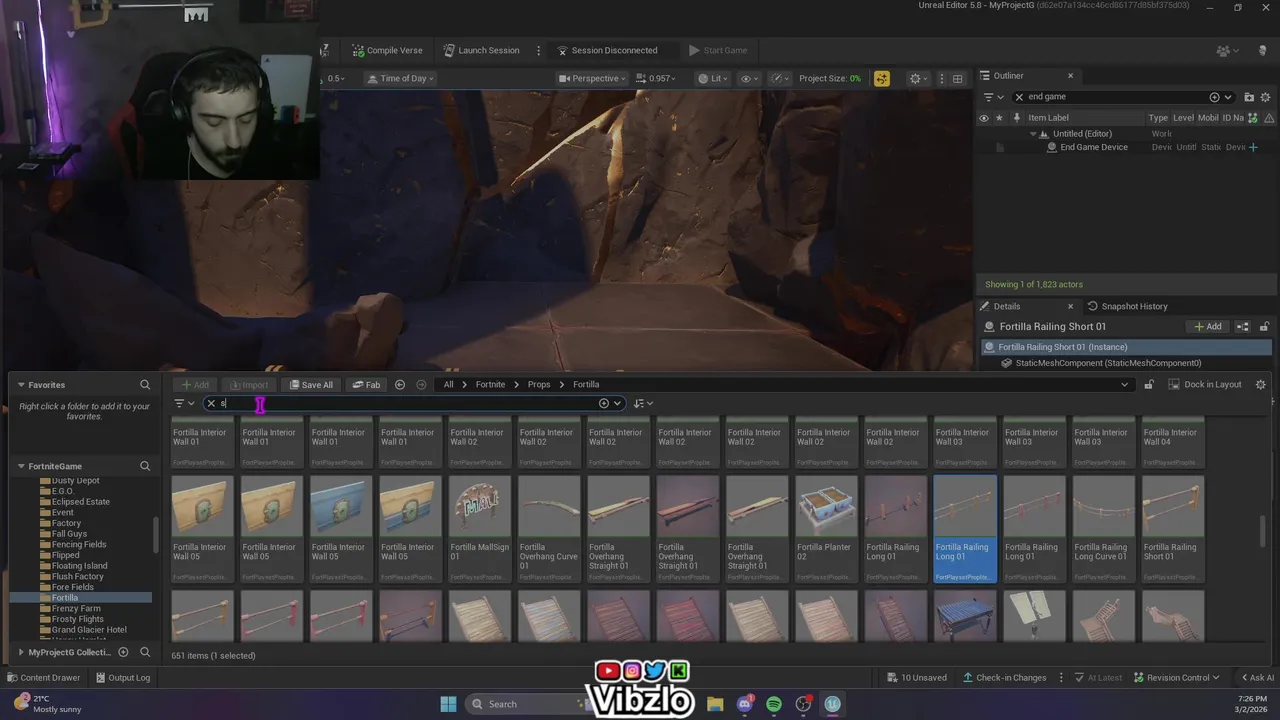1280x720 pixels.
Task: Start Game from the toolbar
Action: tap(717, 50)
